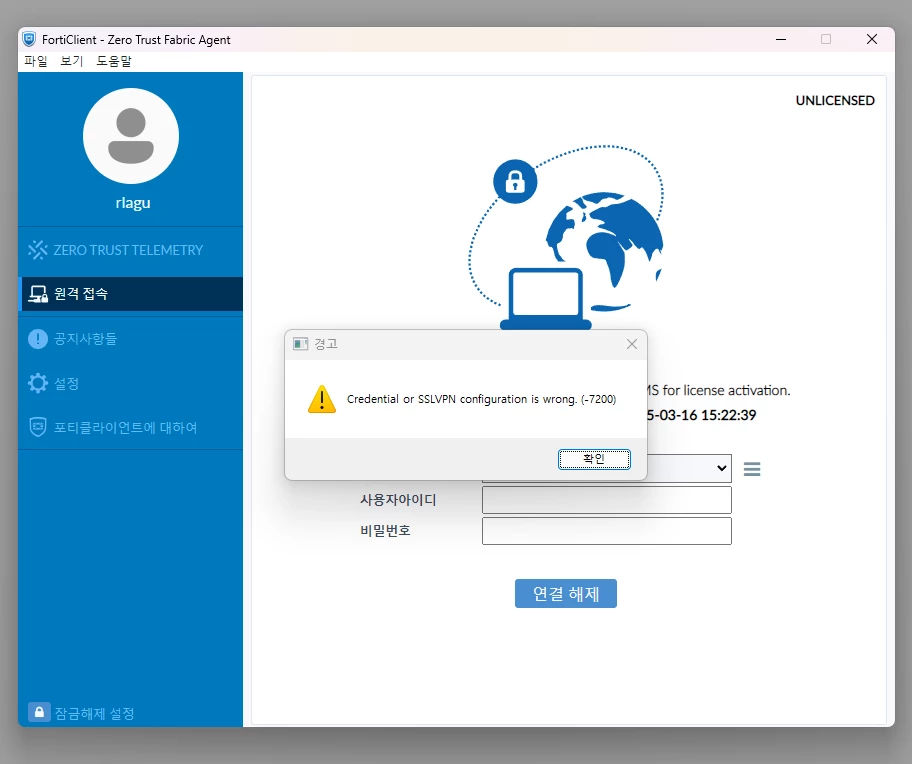The image size is (912, 764).
Task: Focus the 사용자아이디 input field
Action: [x=607, y=500]
